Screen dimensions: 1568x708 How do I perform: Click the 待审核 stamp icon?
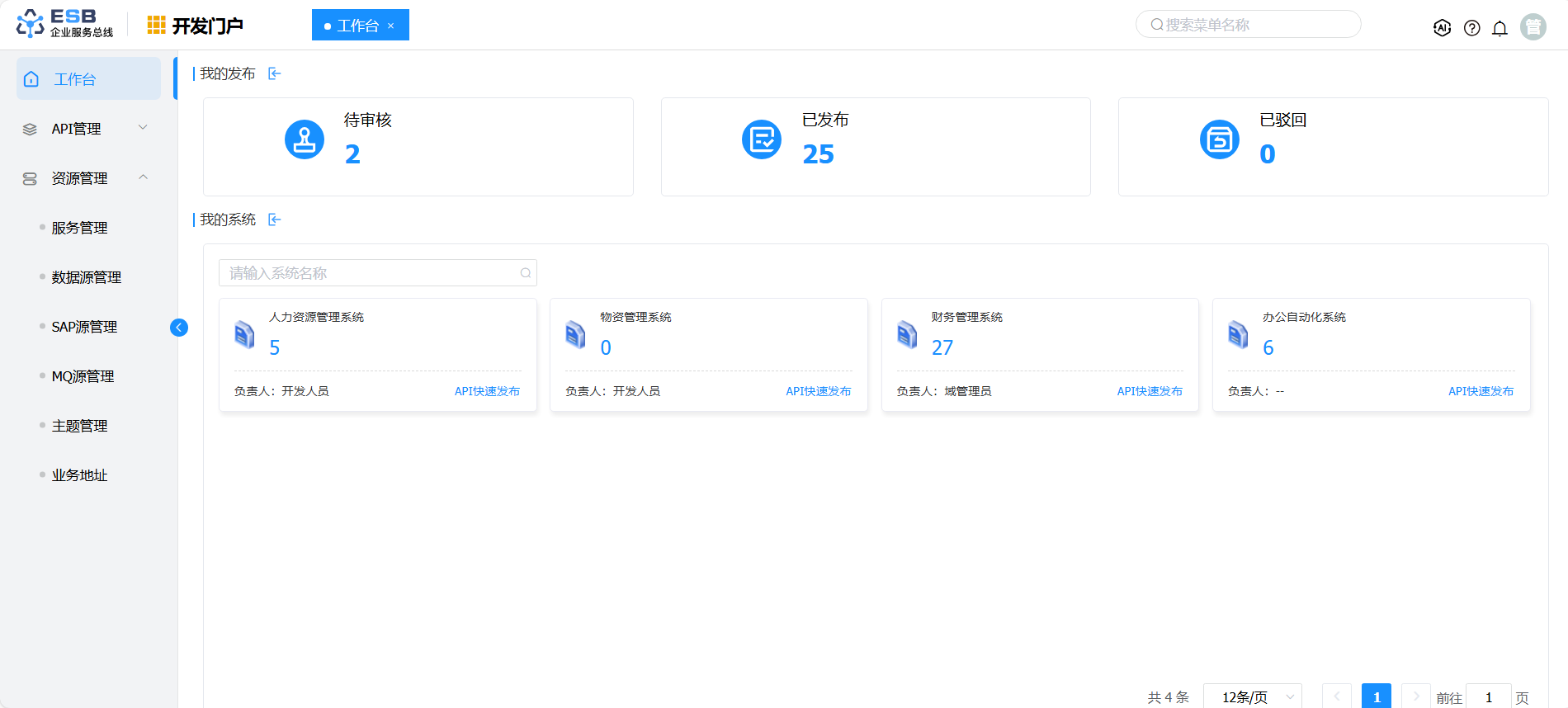tap(305, 139)
